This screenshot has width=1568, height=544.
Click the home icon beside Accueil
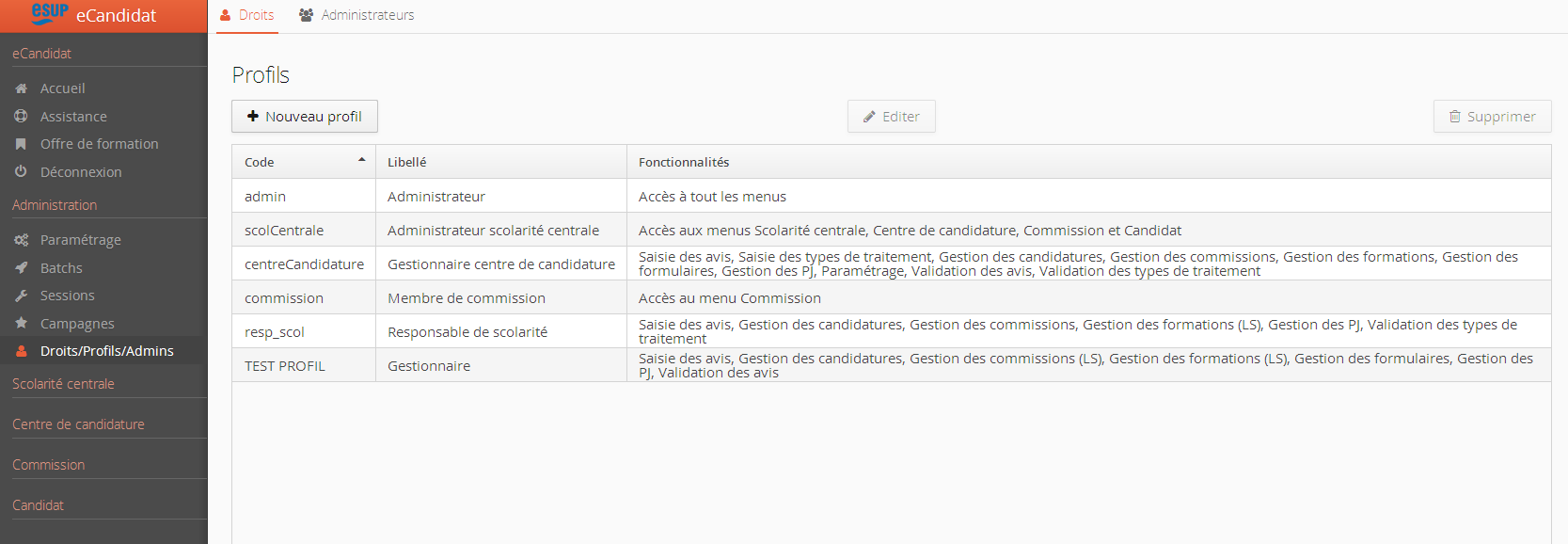click(21, 88)
